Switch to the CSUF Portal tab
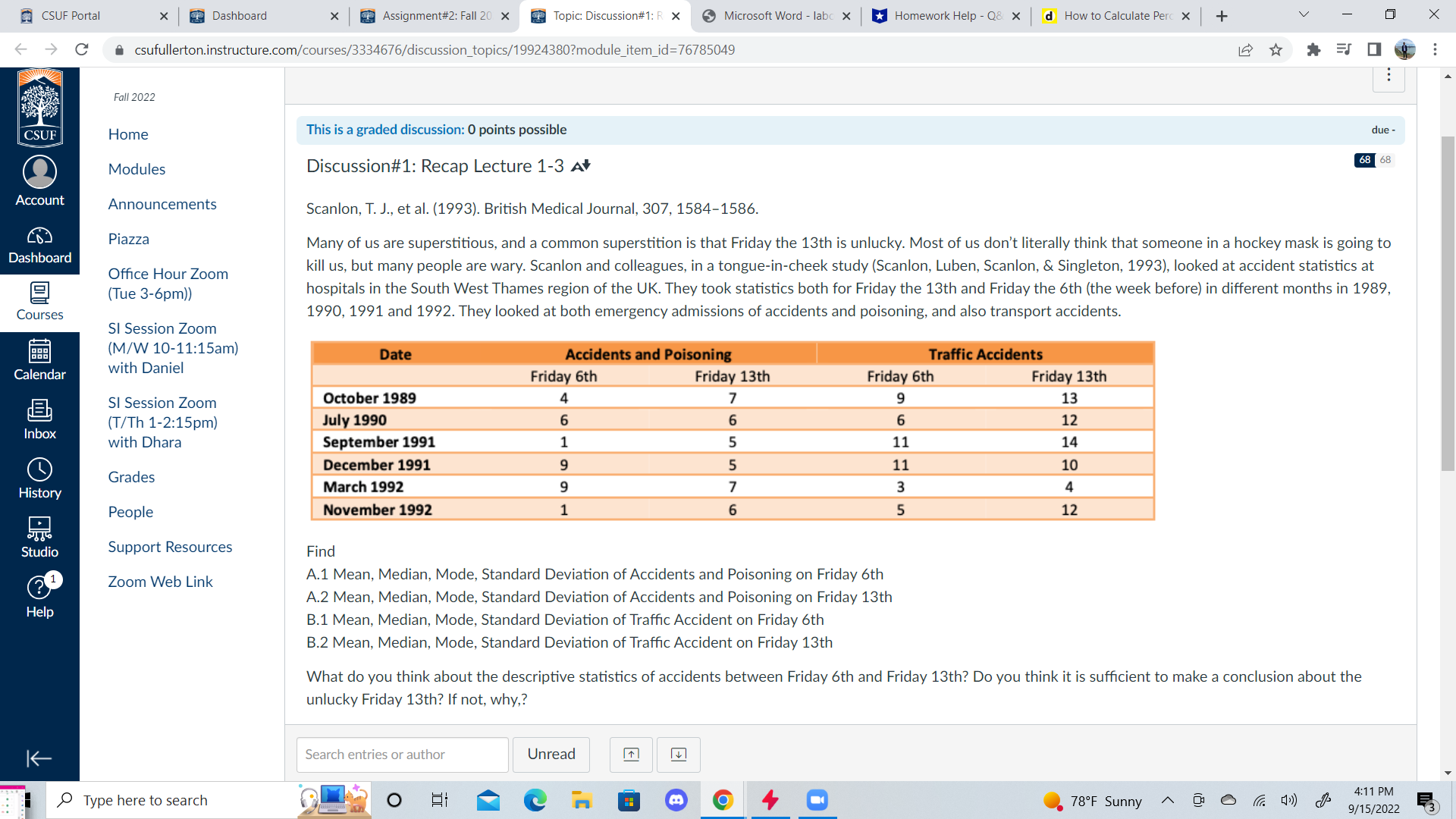 (70, 16)
